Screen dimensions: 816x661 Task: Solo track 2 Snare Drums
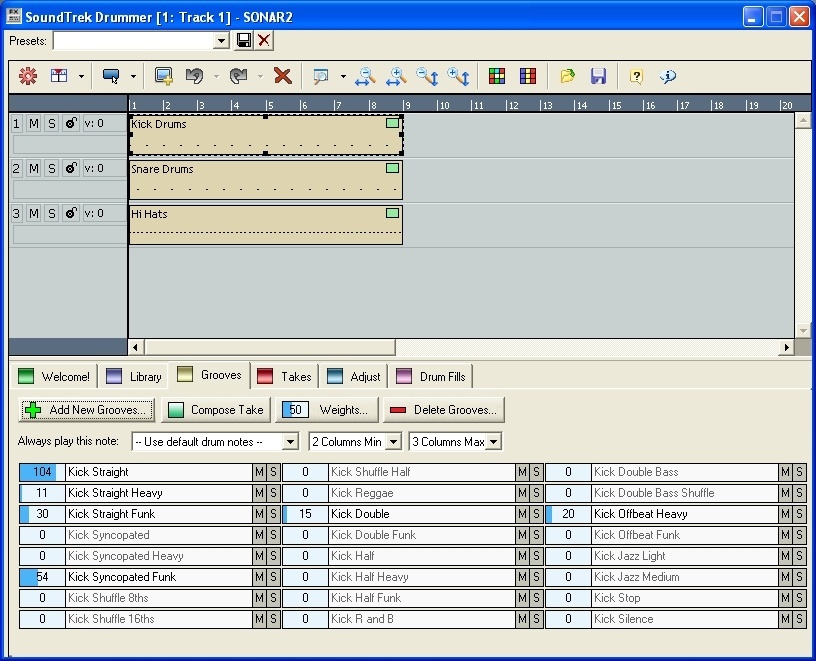point(51,168)
